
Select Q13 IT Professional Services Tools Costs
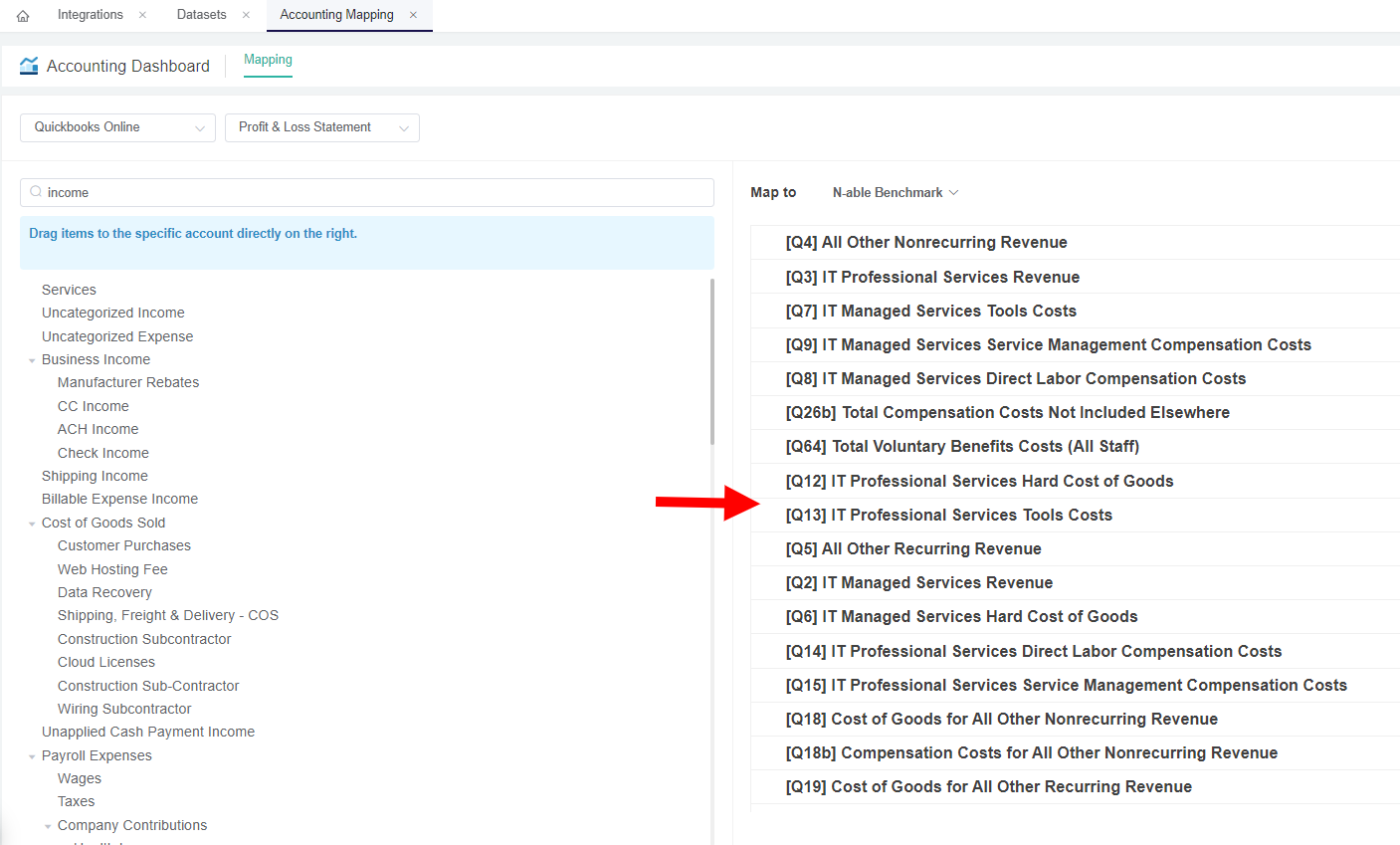(x=948, y=515)
